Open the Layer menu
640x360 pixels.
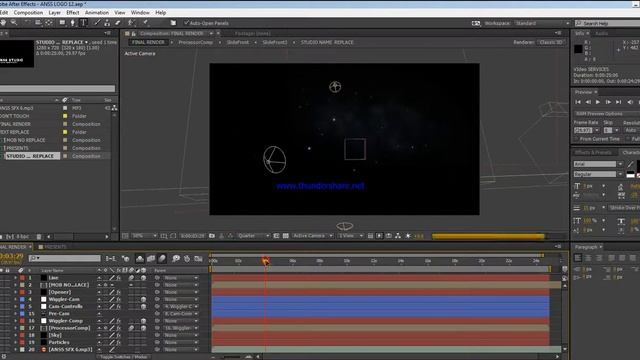coord(54,13)
